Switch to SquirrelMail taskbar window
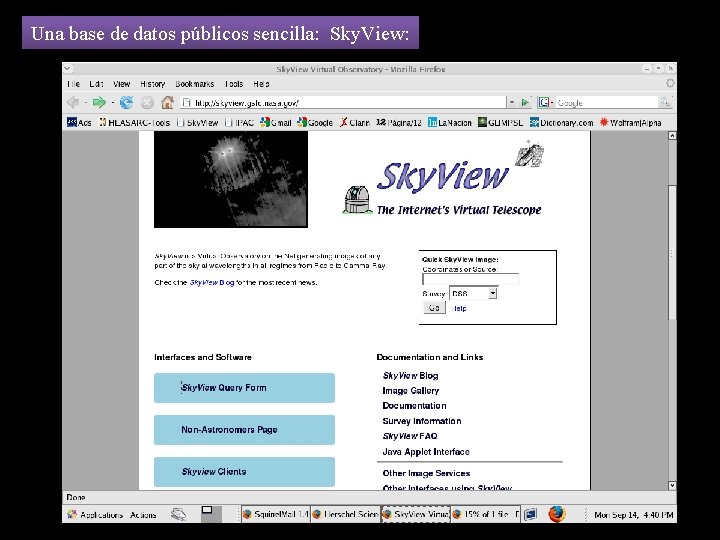 tap(276, 514)
